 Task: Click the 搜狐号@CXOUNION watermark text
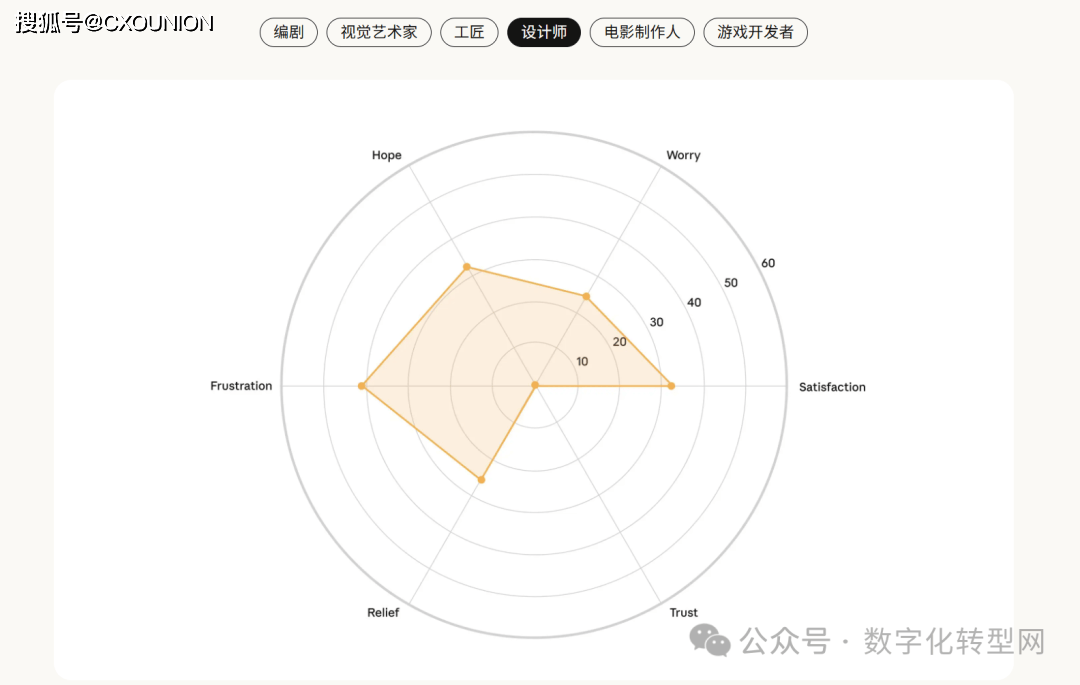pos(115,23)
